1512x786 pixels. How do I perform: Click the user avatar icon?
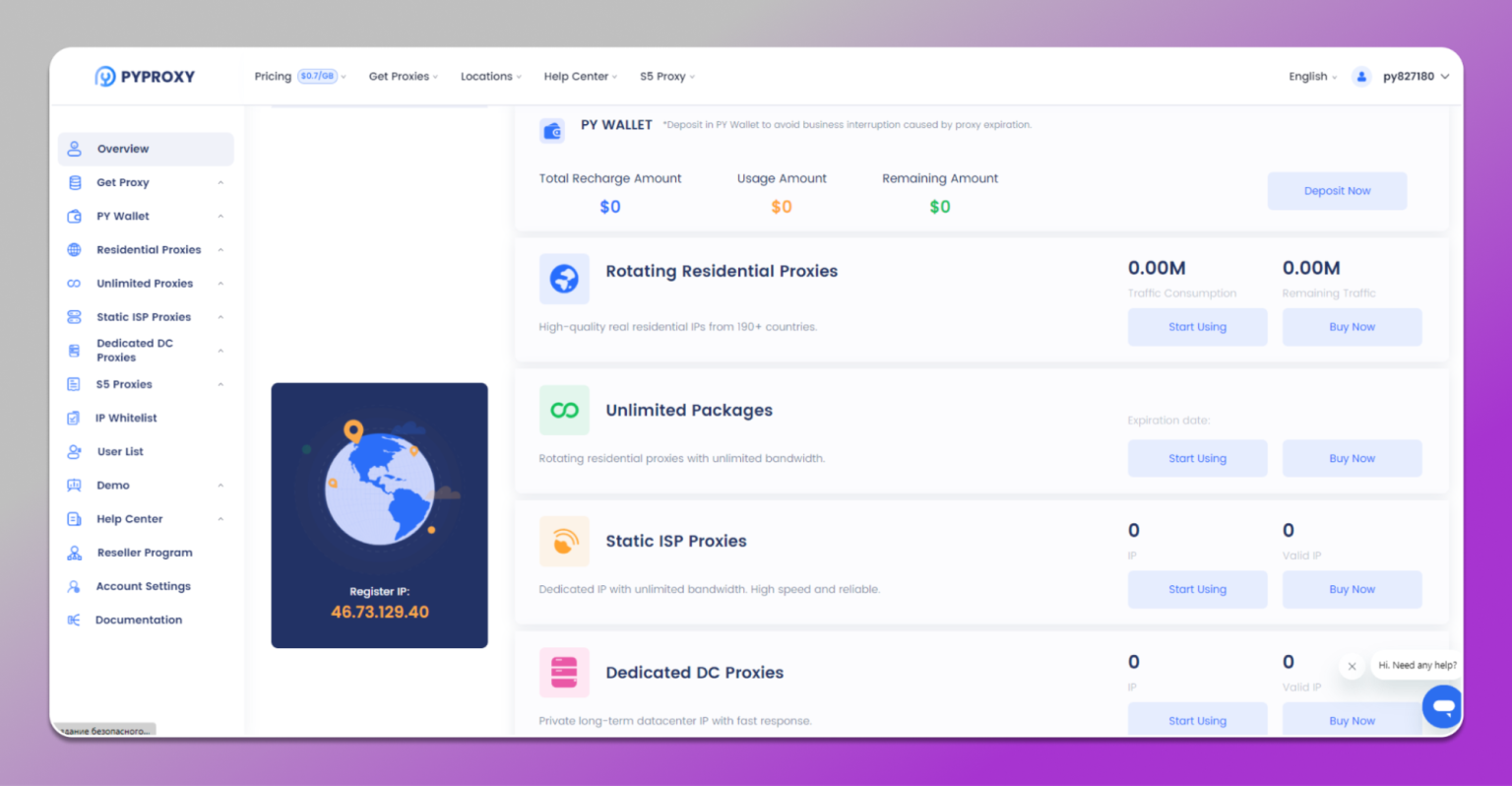pos(1361,76)
